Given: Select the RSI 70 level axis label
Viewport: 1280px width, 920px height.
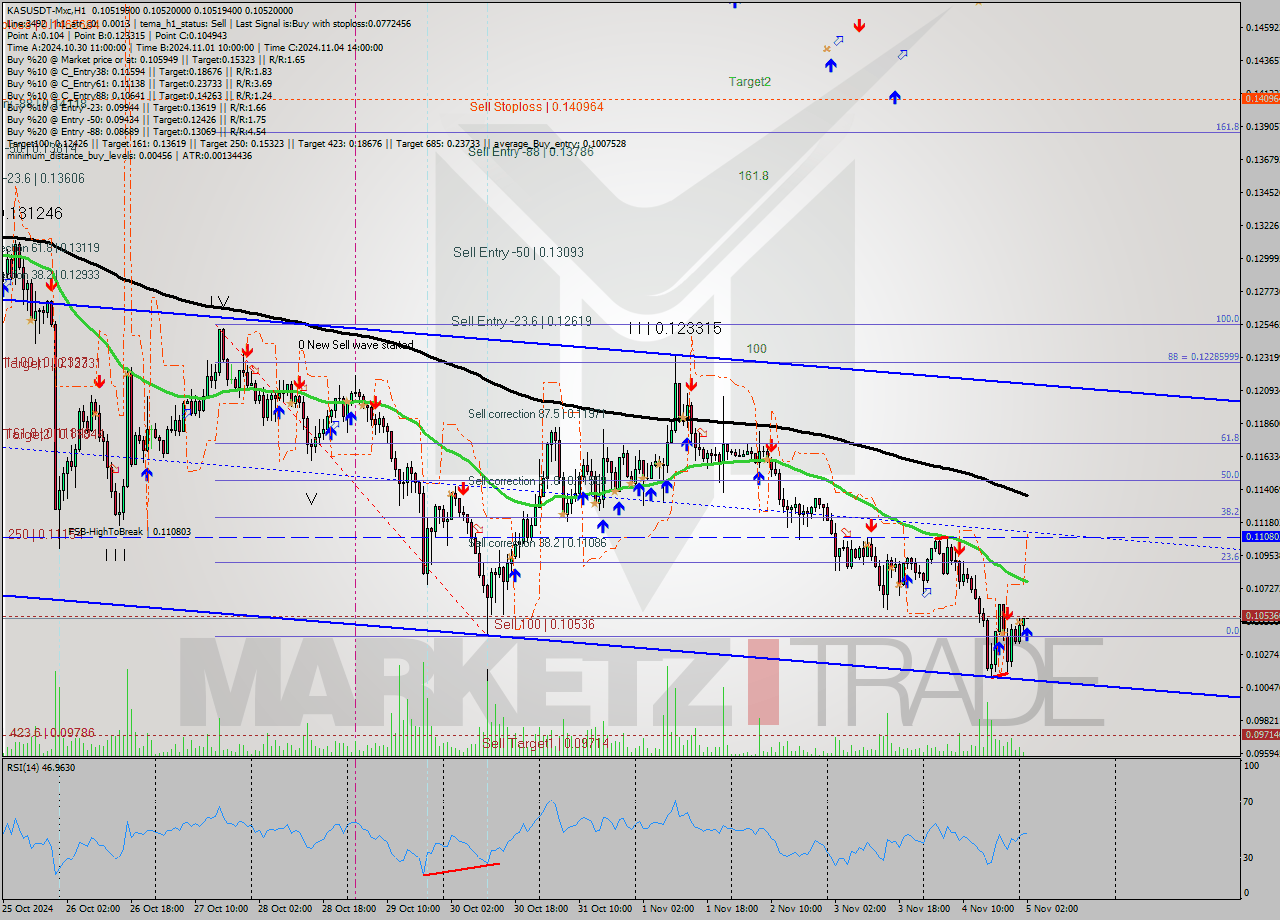Looking at the screenshot, I should (x=1250, y=802).
